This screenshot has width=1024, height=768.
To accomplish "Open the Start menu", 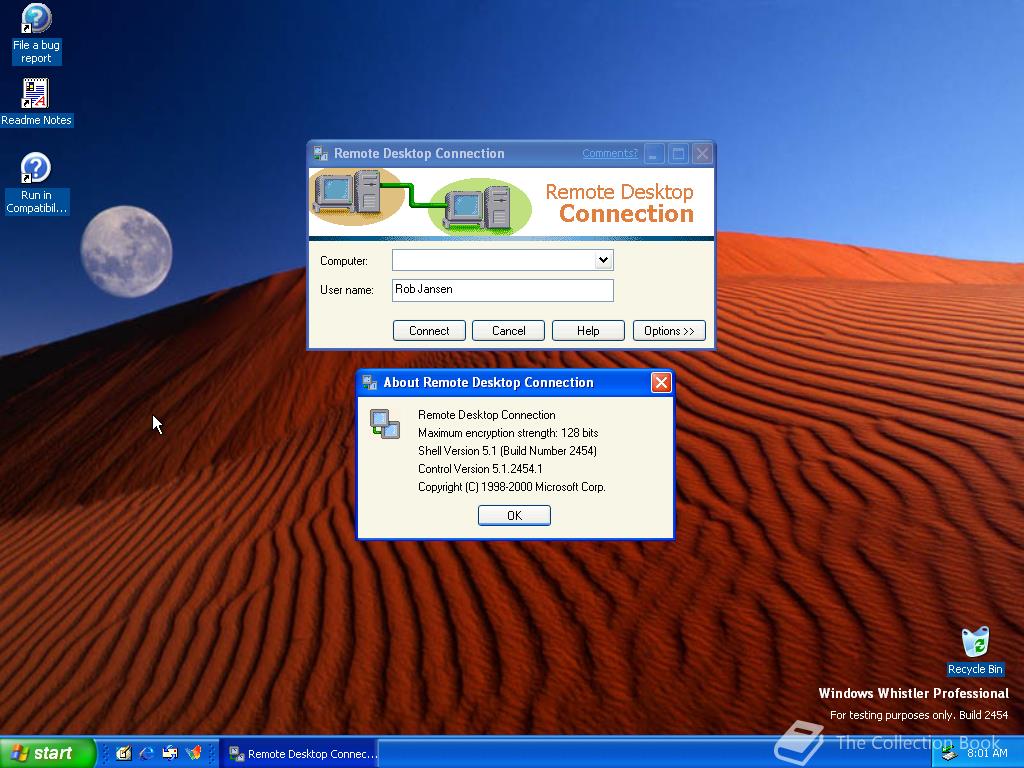I will [48, 753].
